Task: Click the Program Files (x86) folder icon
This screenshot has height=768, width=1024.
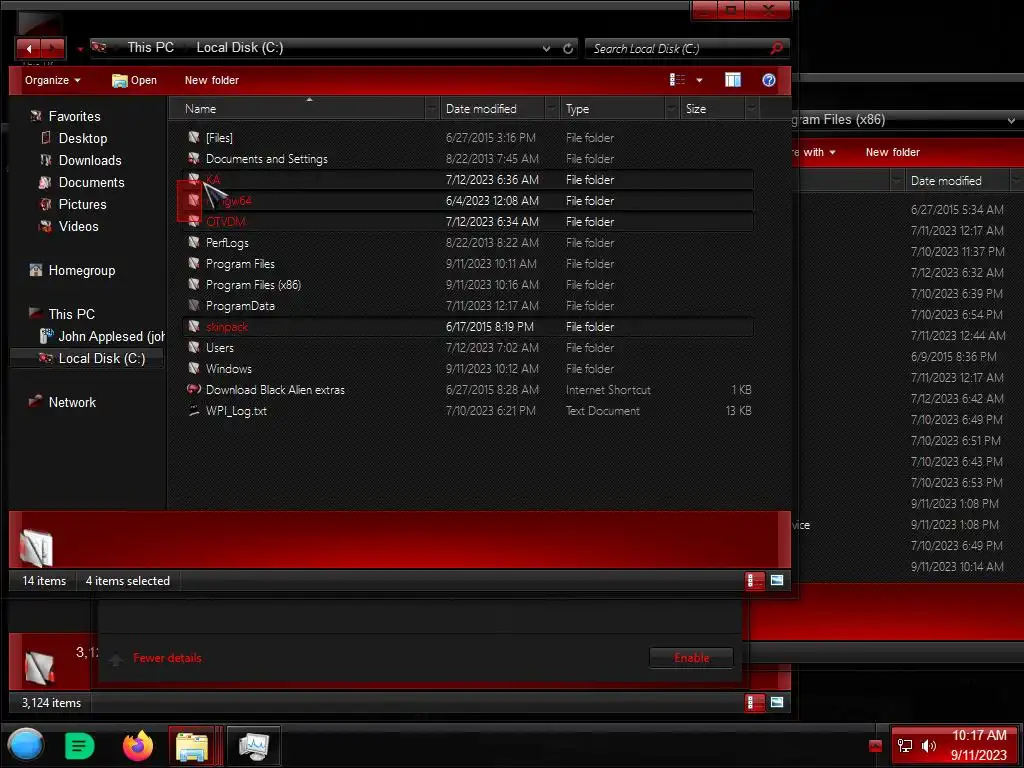Action: click(x=194, y=284)
